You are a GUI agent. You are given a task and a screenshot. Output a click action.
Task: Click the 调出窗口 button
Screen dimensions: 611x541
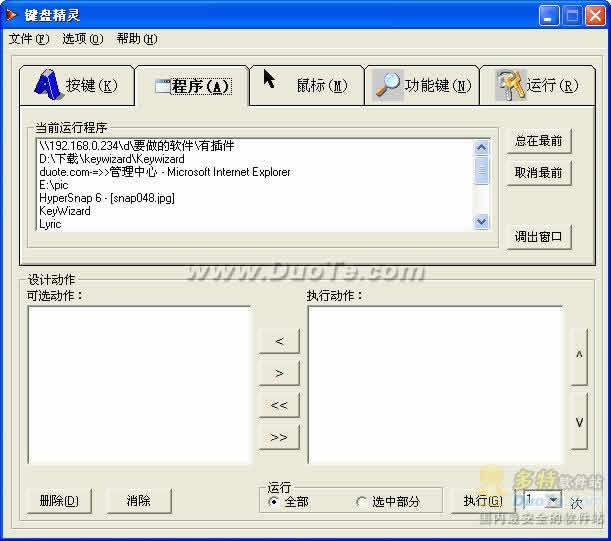pyautogui.click(x=539, y=236)
